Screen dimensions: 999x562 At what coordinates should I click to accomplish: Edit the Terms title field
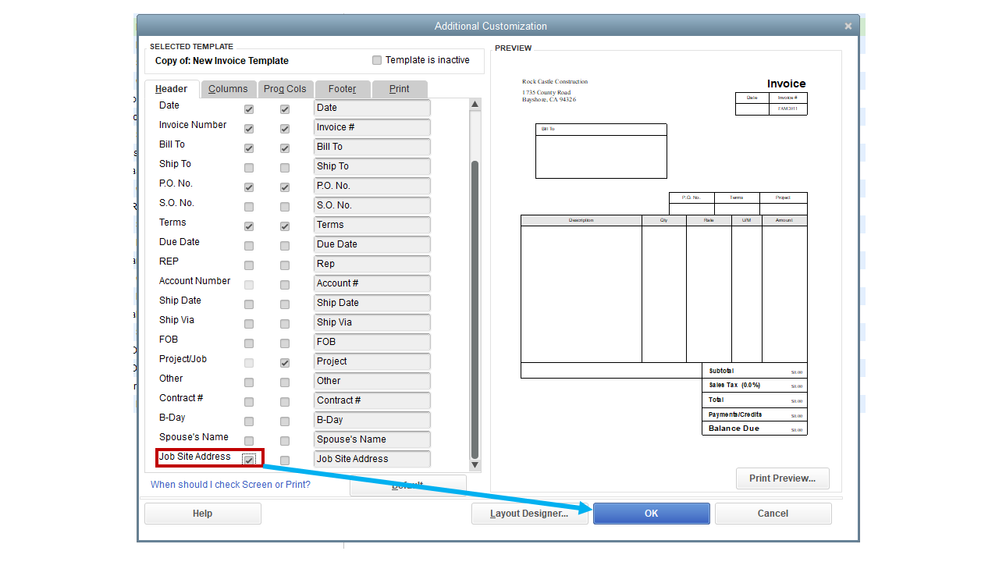pyautogui.click(x=372, y=225)
